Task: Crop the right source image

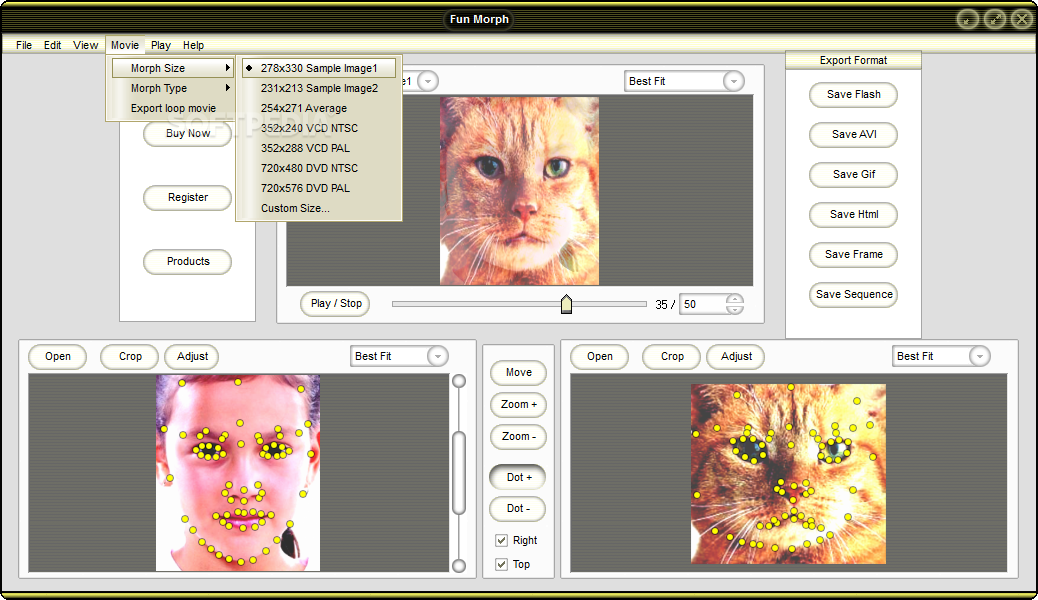Action: click(672, 356)
